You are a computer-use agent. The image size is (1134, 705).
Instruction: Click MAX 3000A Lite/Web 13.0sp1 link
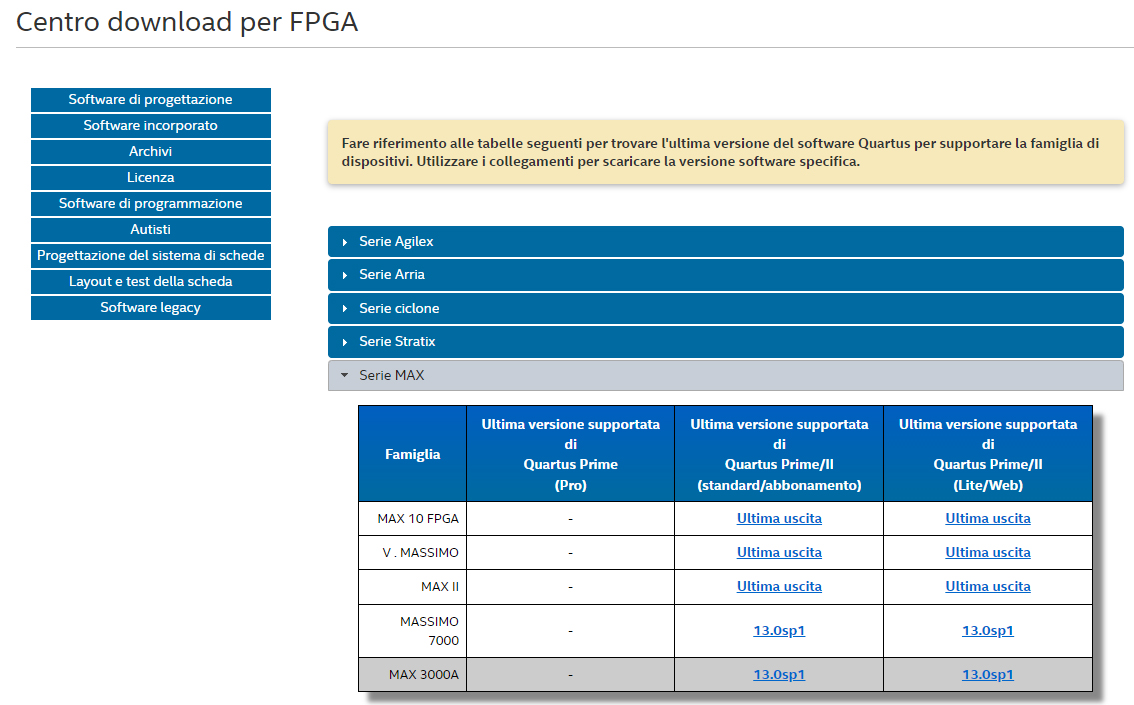[x=988, y=675]
